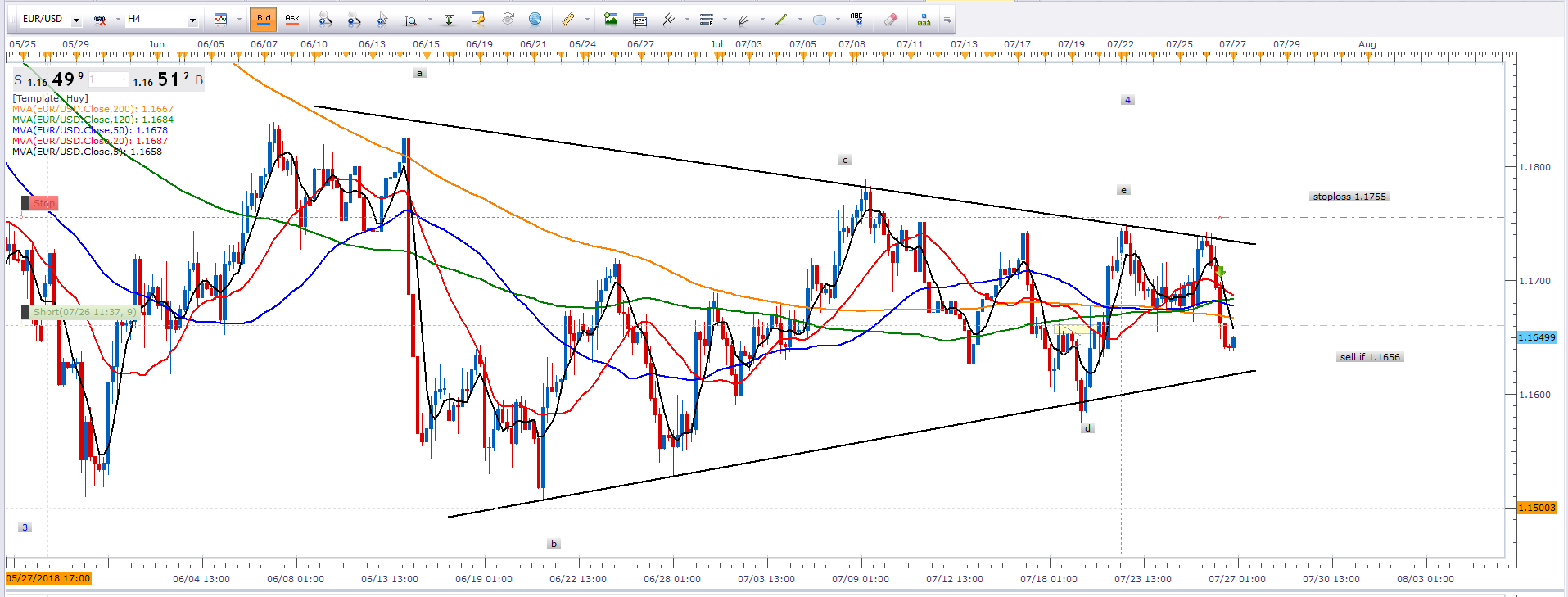Click the B buy price button
The height and width of the screenshot is (597, 1568).
199,80
